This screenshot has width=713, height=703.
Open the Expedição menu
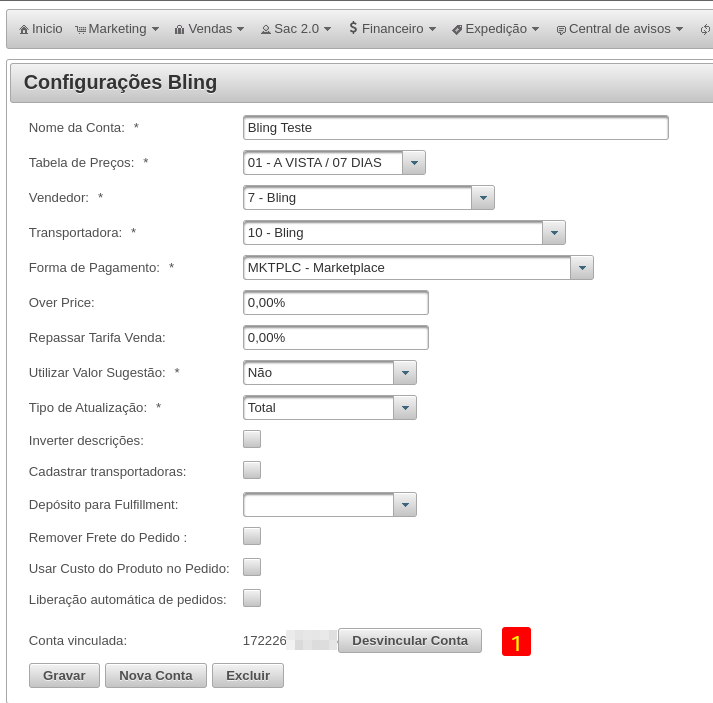pos(496,29)
